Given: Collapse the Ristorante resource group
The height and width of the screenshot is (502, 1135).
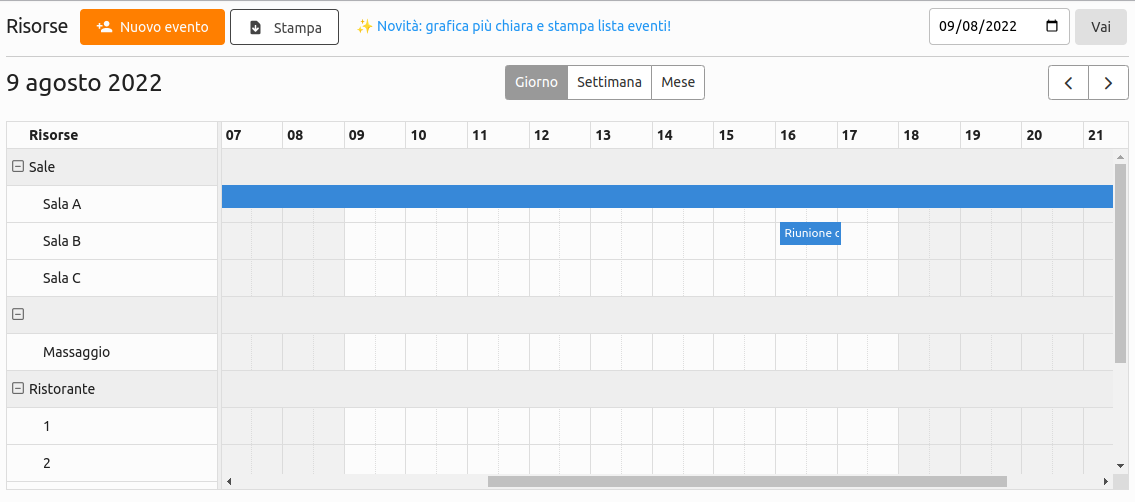Looking at the screenshot, I should 17,389.
